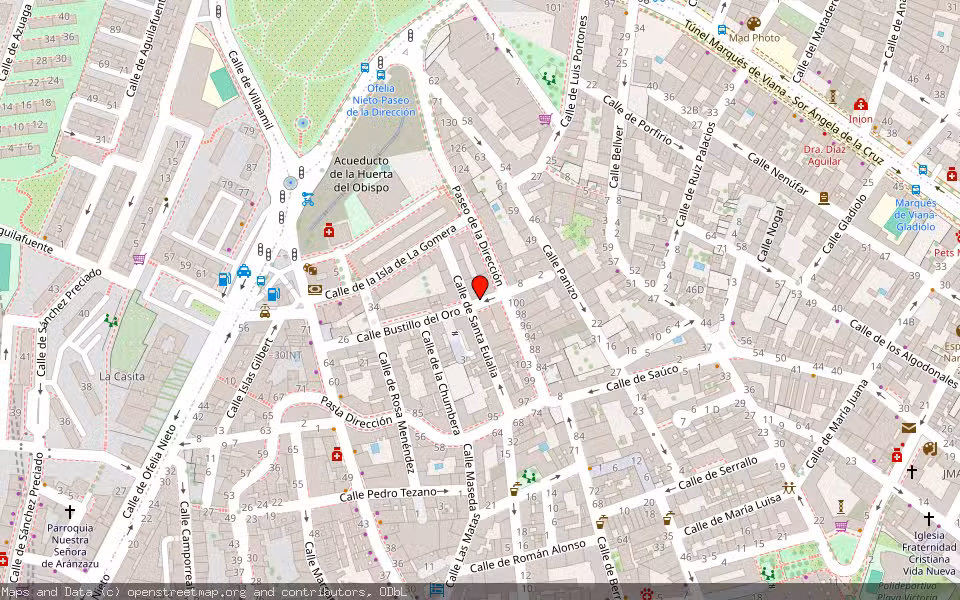
Task: Select the Calle de la Chumbera street label
Action: 441,384
